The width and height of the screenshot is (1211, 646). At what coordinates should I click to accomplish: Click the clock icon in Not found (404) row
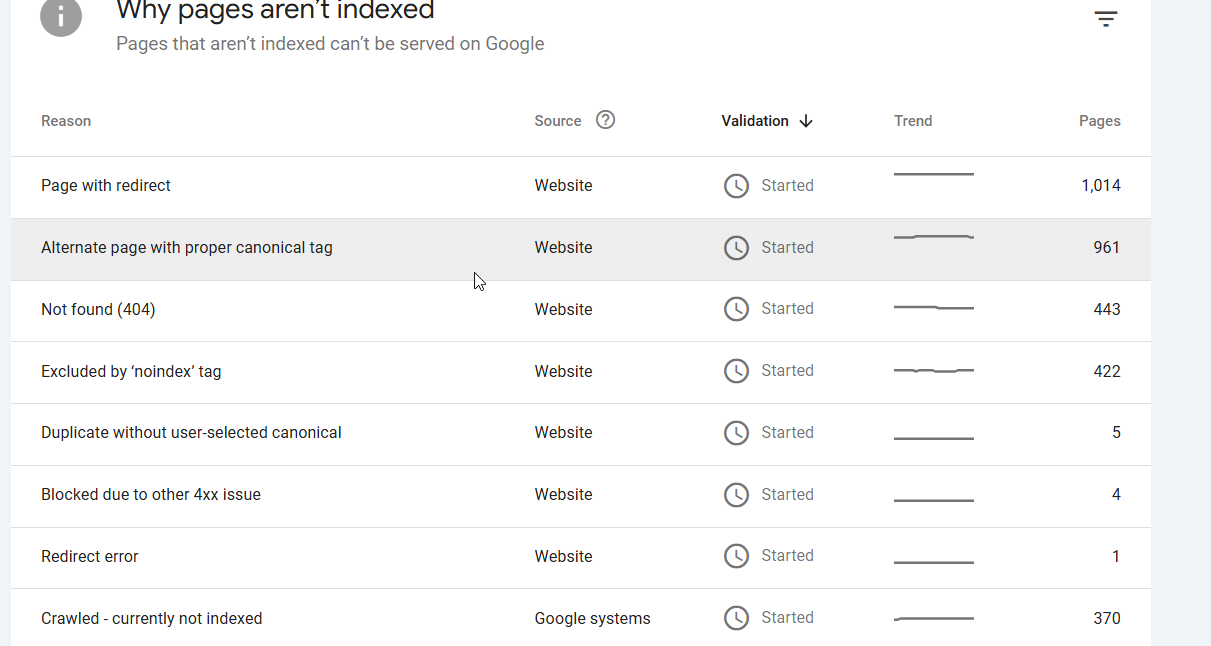(x=736, y=309)
